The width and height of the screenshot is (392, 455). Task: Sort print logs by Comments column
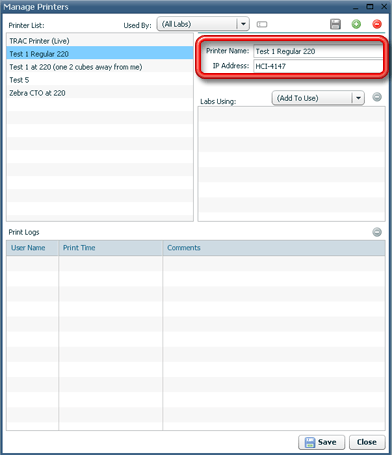click(274, 248)
